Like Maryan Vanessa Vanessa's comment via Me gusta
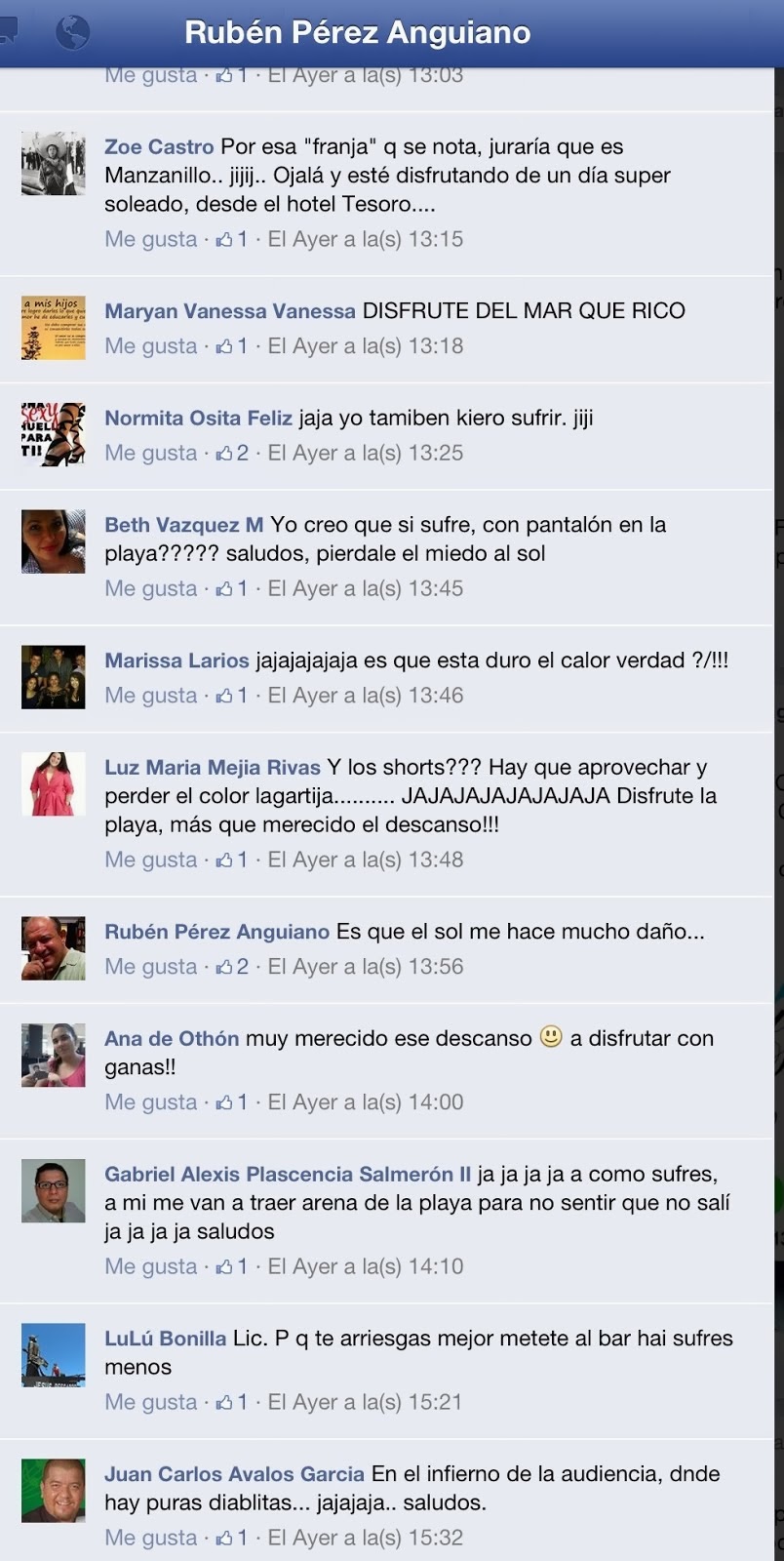784x1561 pixels. pos(151,346)
